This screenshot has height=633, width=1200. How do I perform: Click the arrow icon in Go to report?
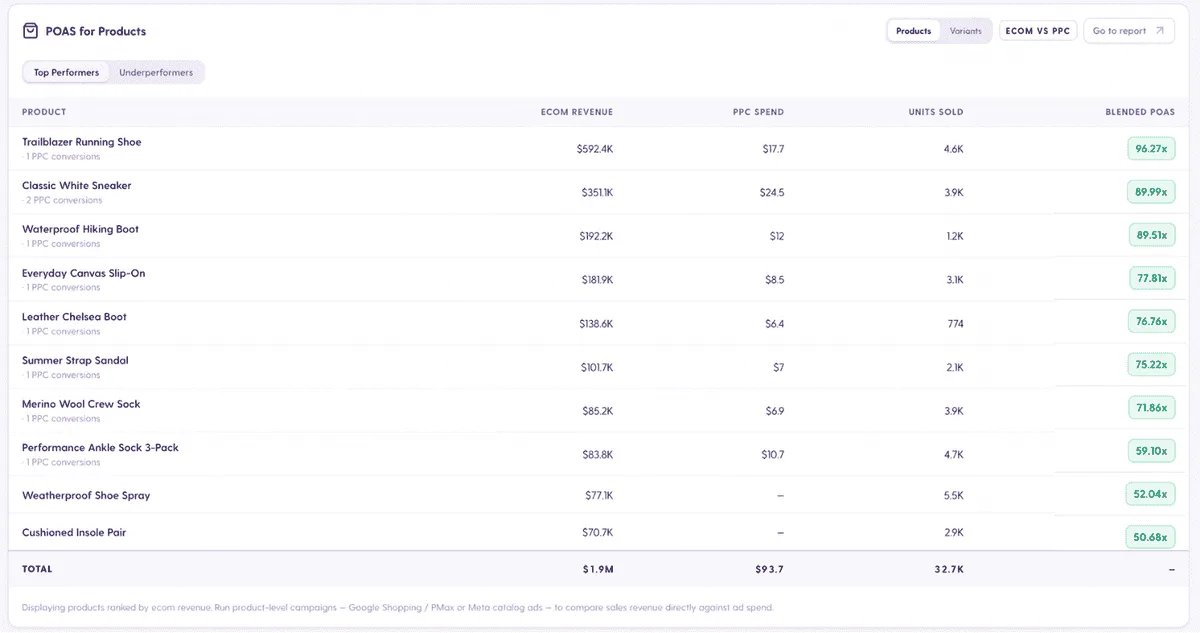[1159, 31]
